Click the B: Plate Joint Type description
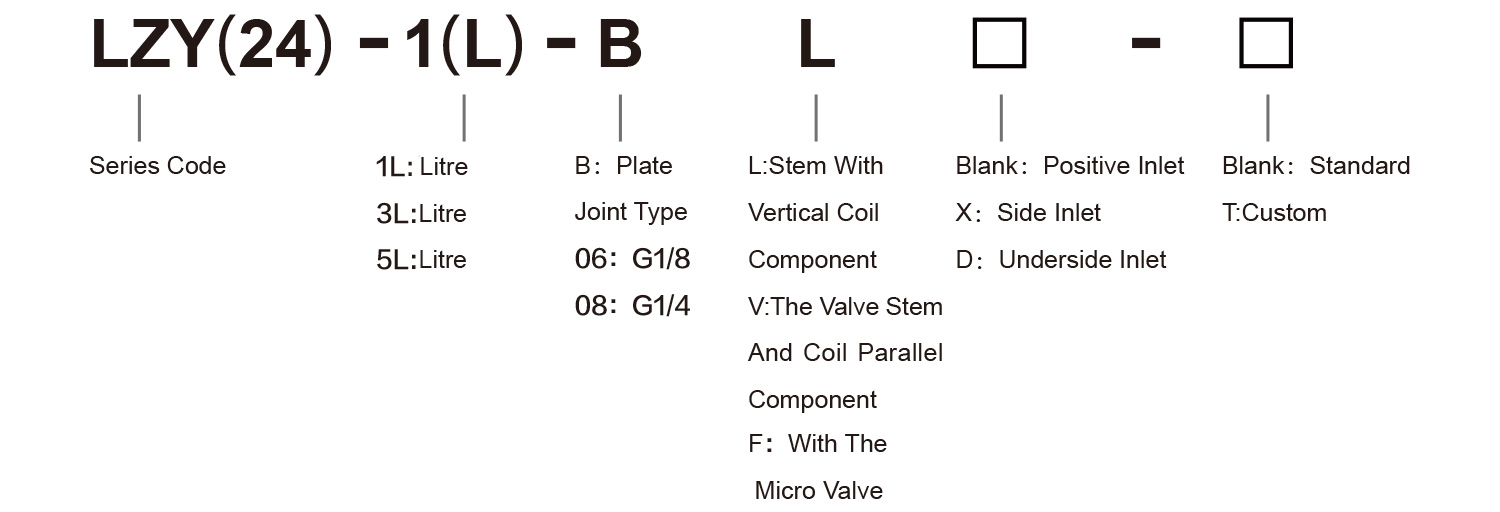This screenshot has width=1500, height=512. [631, 189]
